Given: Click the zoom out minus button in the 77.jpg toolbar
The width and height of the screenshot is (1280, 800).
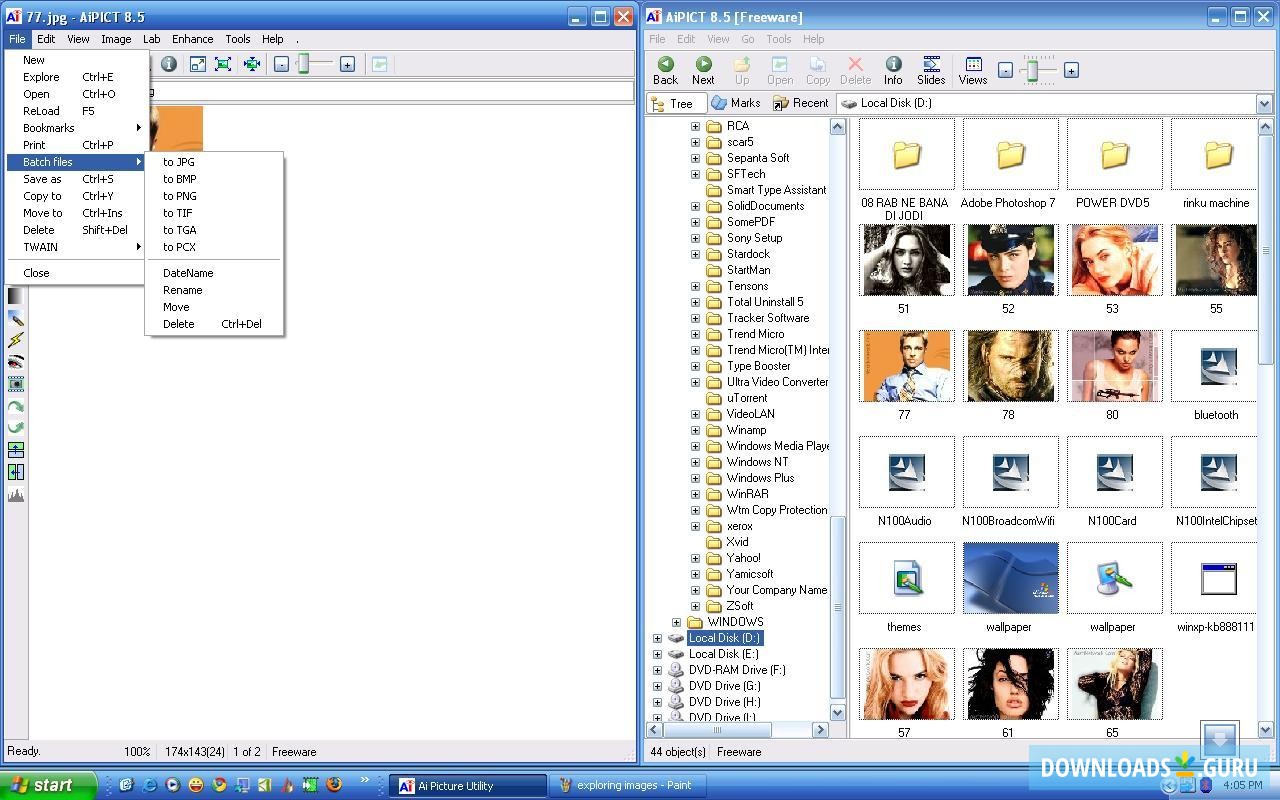Looking at the screenshot, I should click(282, 64).
